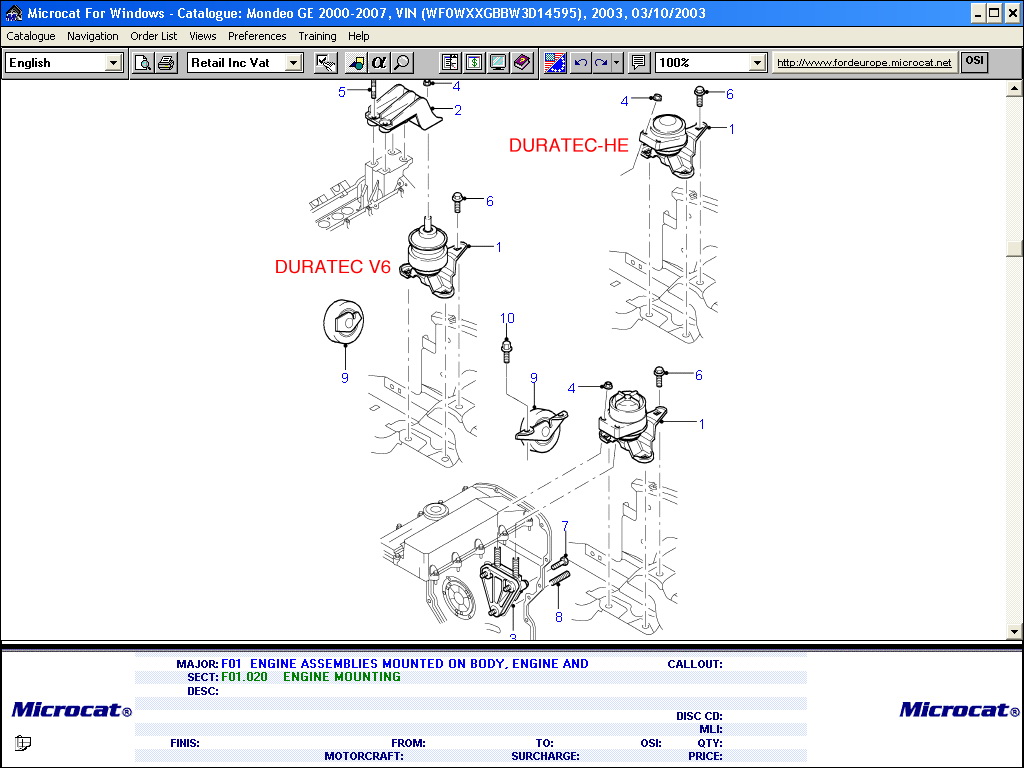Click the undo arrow button
The height and width of the screenshot is (768, 1024).
[580, 63]
